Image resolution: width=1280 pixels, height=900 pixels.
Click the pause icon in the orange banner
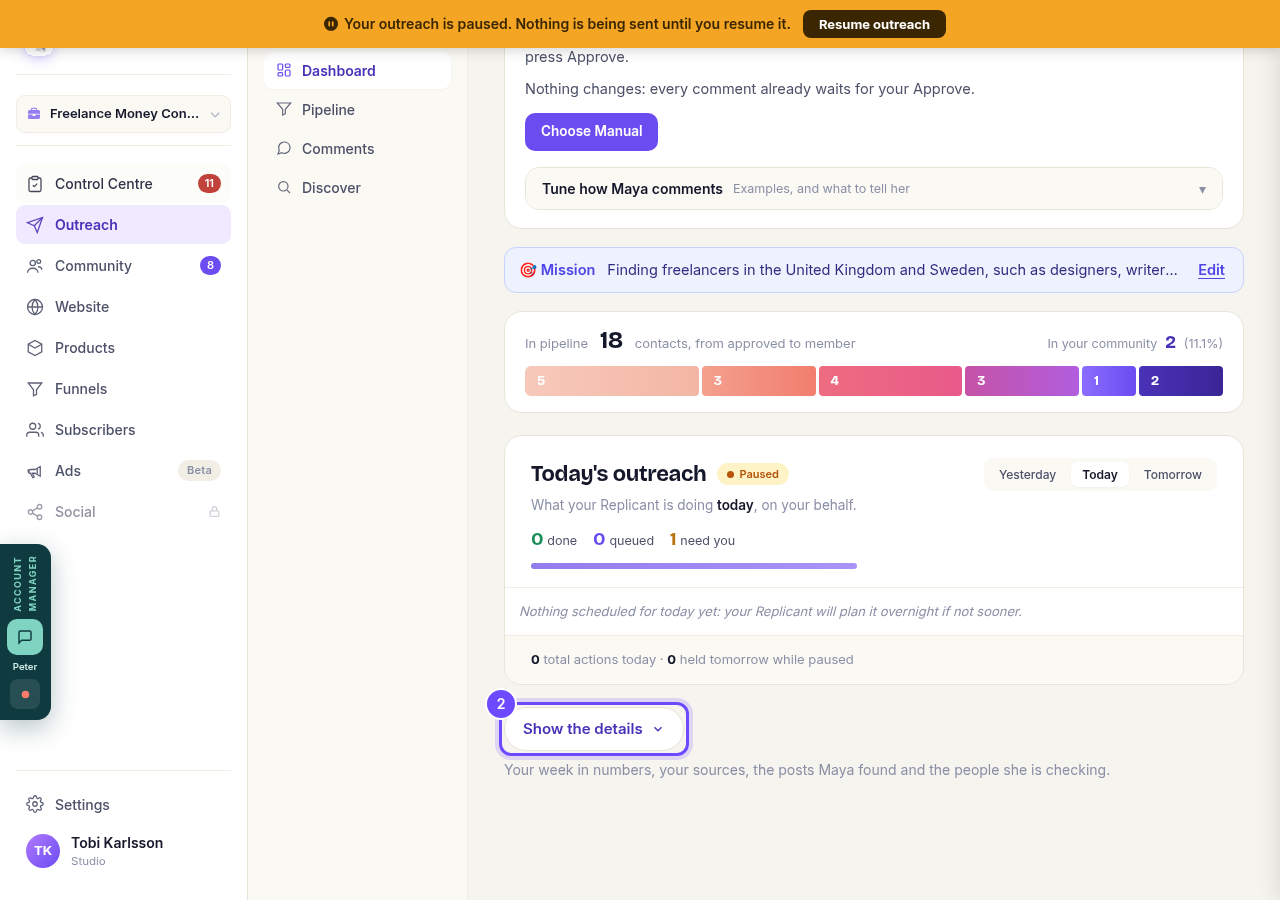pos(331,24)
